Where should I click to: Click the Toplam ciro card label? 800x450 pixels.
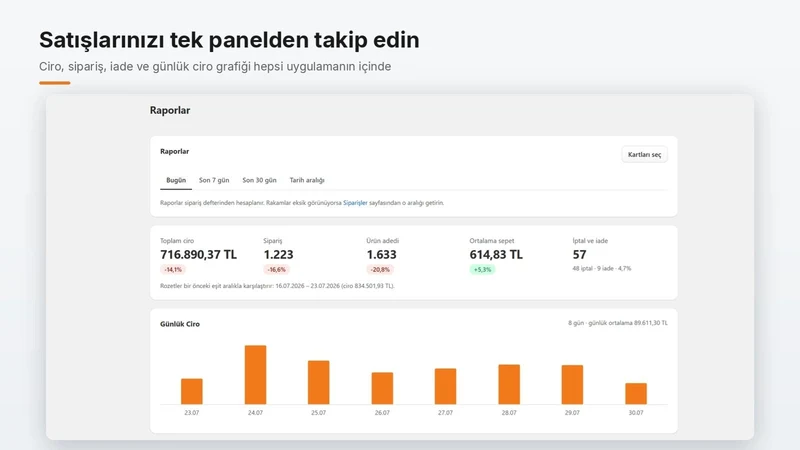pyautogui.click(x=177, y=241)
